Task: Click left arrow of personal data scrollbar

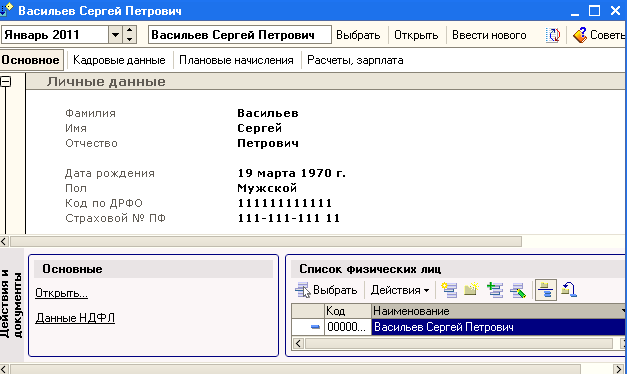Action: point(4,241)
